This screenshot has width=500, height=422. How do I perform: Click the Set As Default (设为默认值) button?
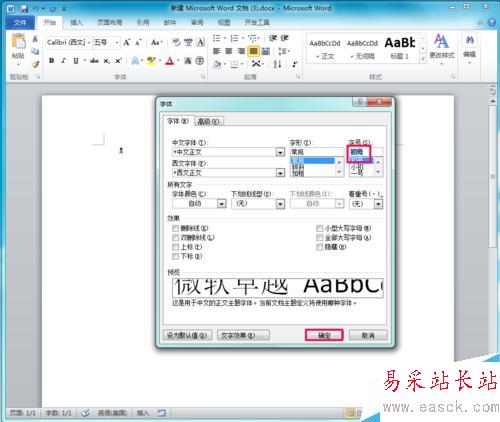[x=187, y=335]
